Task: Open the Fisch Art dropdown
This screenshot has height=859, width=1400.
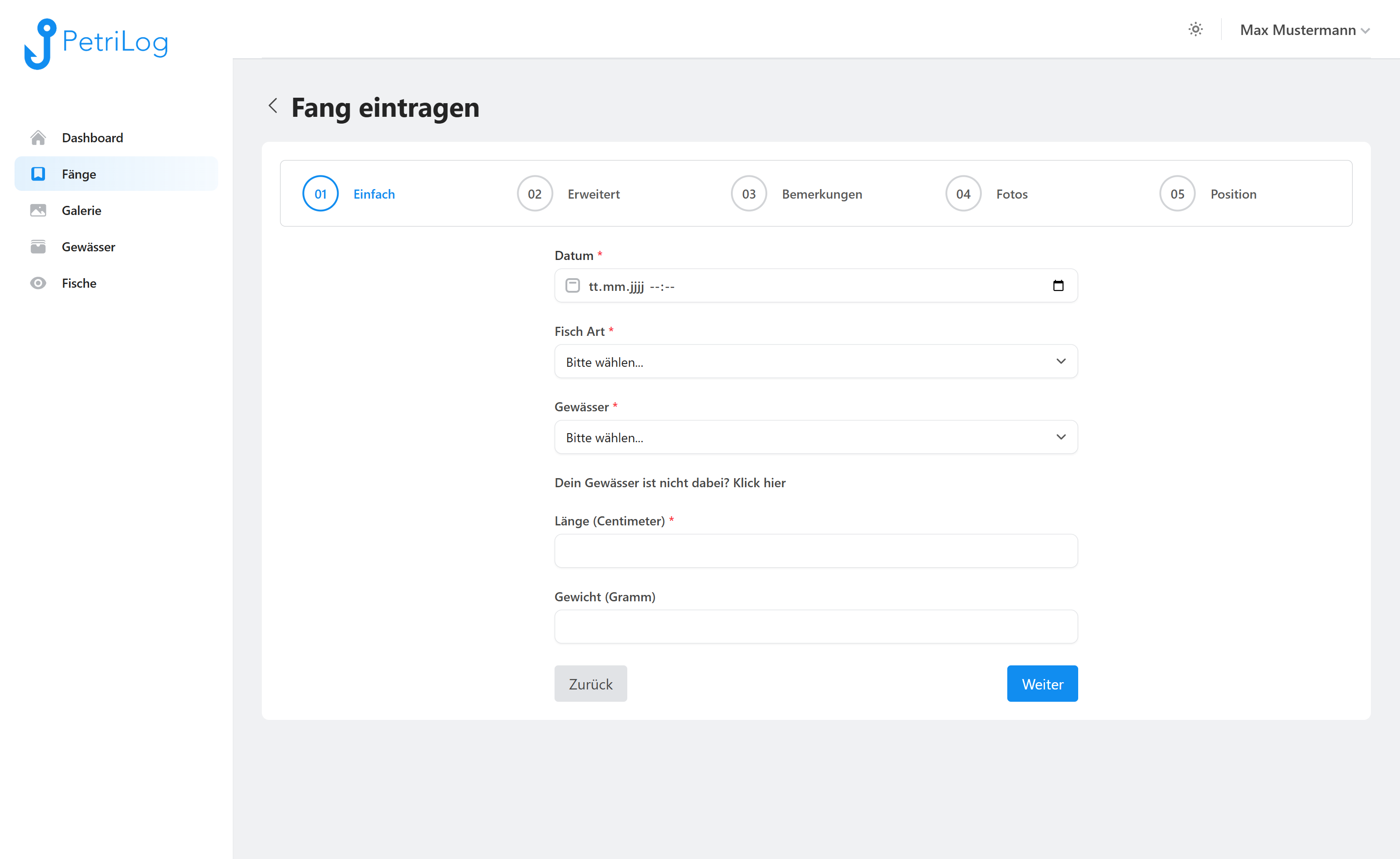Action: (816, 361)
